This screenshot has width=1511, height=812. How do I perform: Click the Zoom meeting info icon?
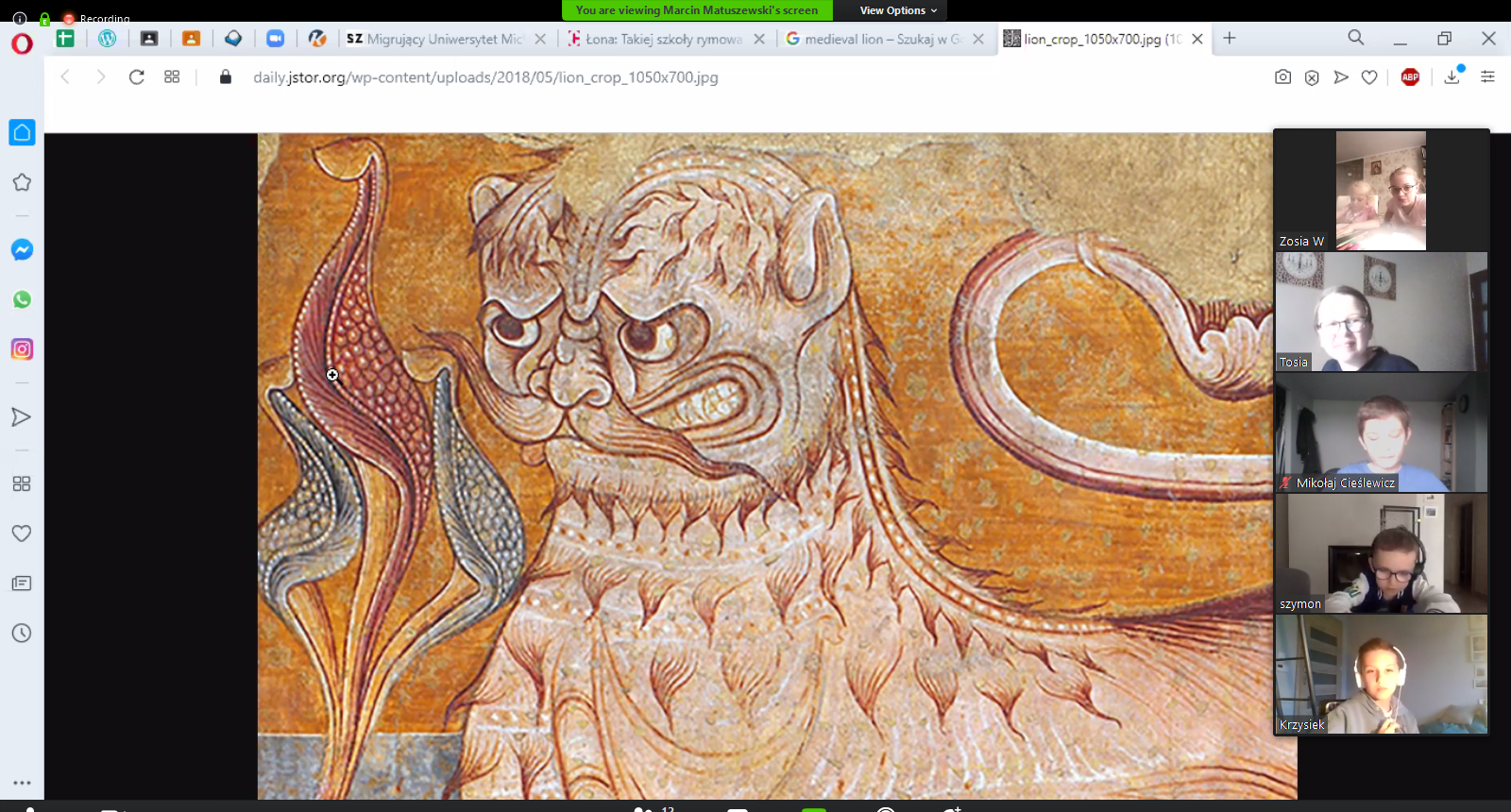[x=19, y=18]
